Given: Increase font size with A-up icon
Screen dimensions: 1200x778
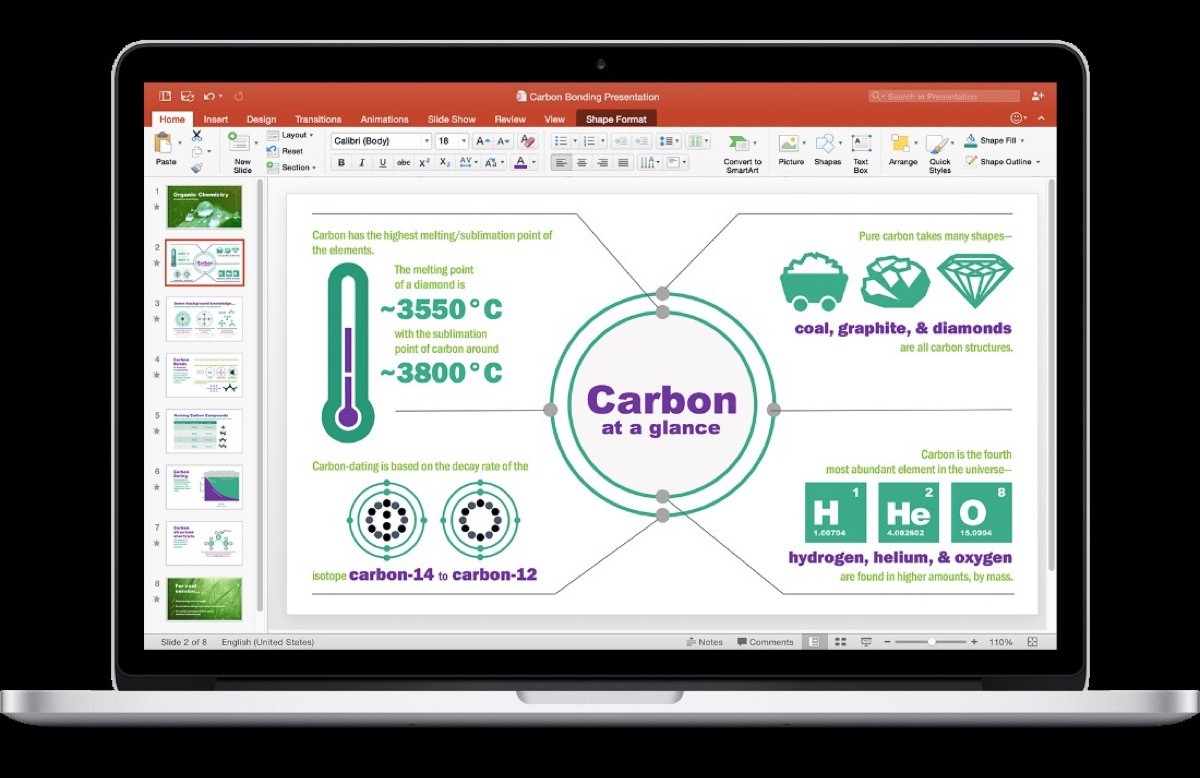Looking at the screenshot, I should [484, 142].
